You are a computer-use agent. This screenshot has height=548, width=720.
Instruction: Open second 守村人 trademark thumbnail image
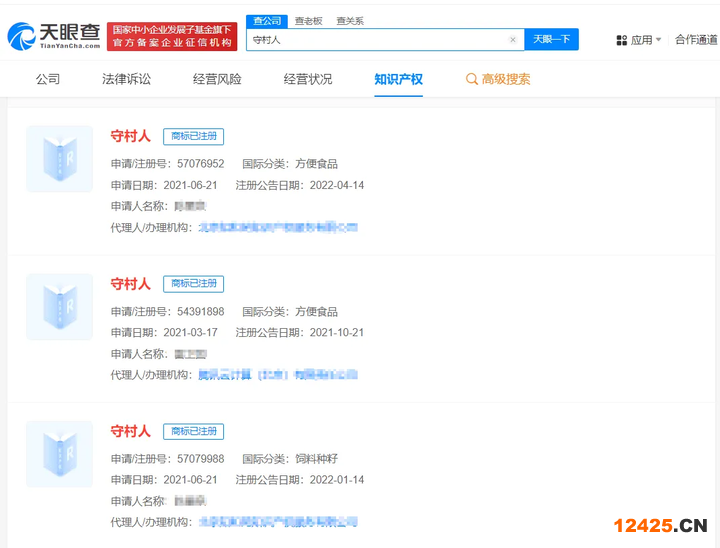(x=59, y=306)
